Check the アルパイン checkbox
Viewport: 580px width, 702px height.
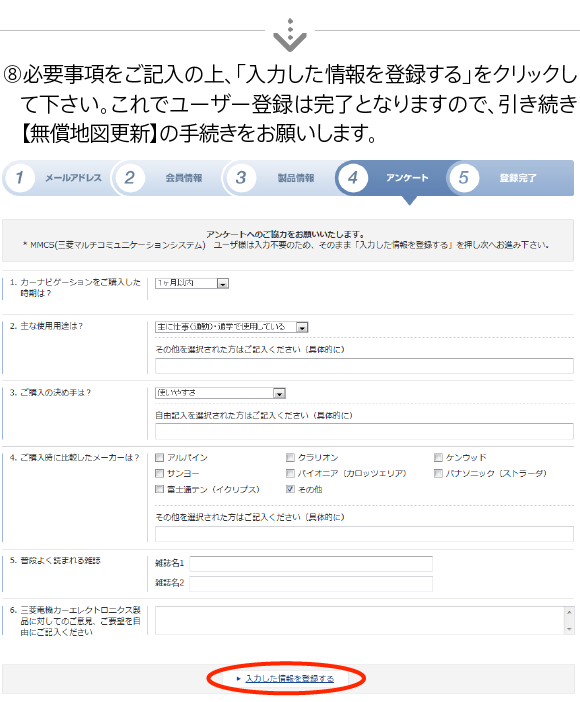(159, 458)
